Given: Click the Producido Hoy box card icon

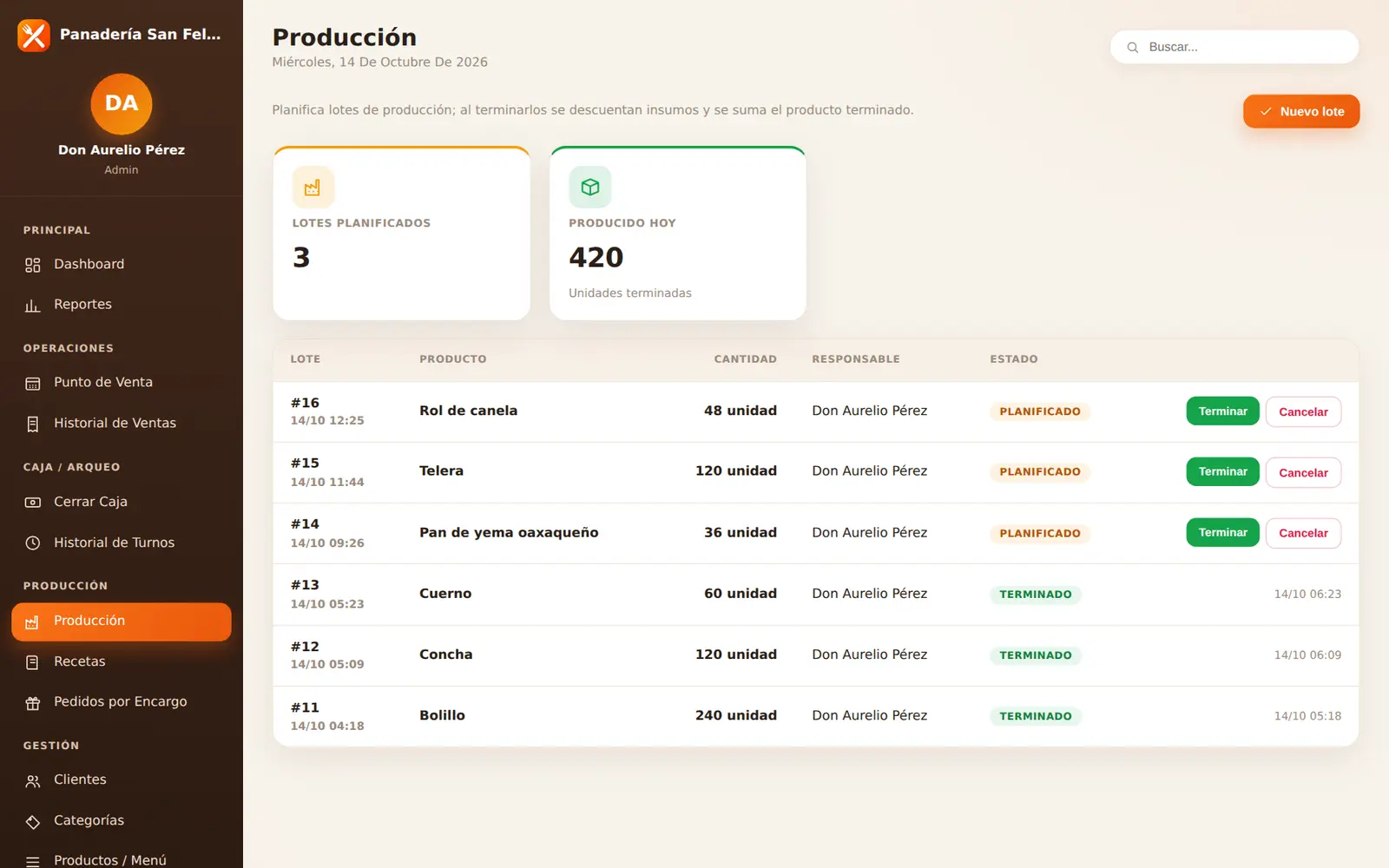Looking at the screenshot, I should [590, 187].
